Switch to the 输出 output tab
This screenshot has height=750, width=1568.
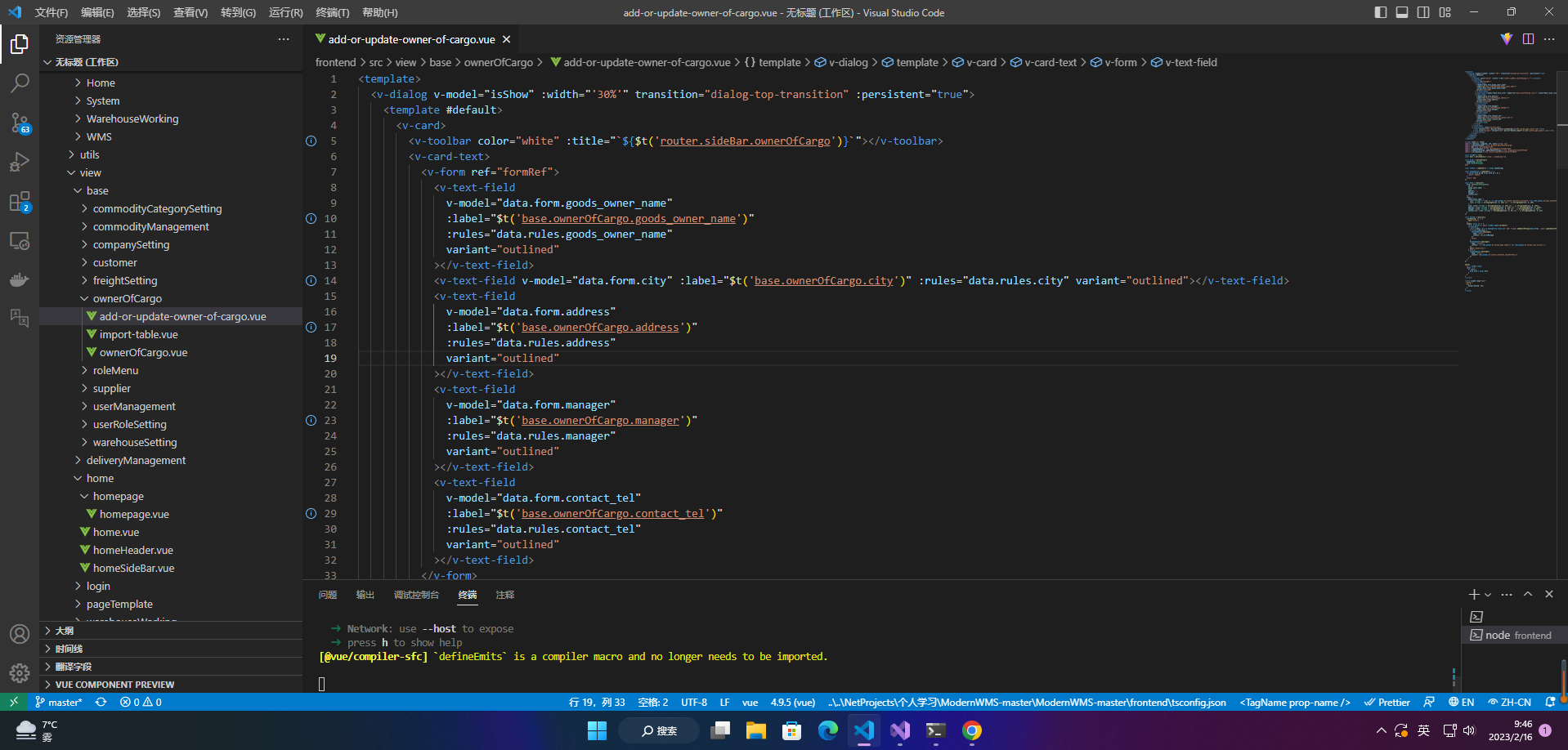(x=365, y=595)
